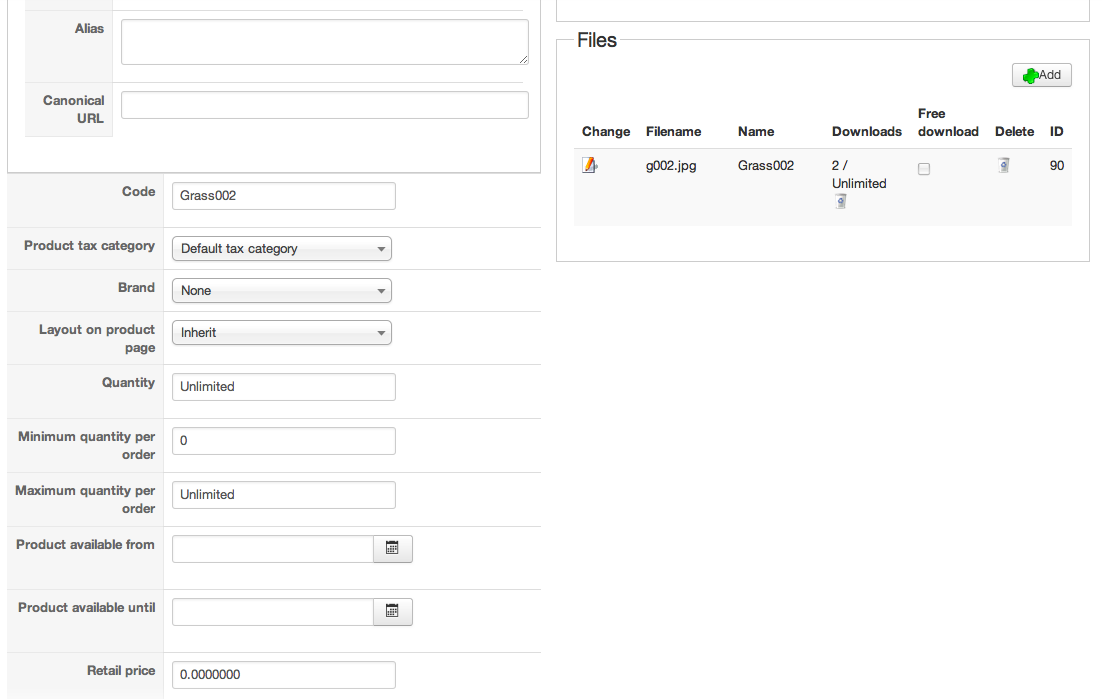Image resolution: width=1102 pixels, height=699 pixels.
Task: Click the green plus Add button in Files
Action: click(1041, 75)
